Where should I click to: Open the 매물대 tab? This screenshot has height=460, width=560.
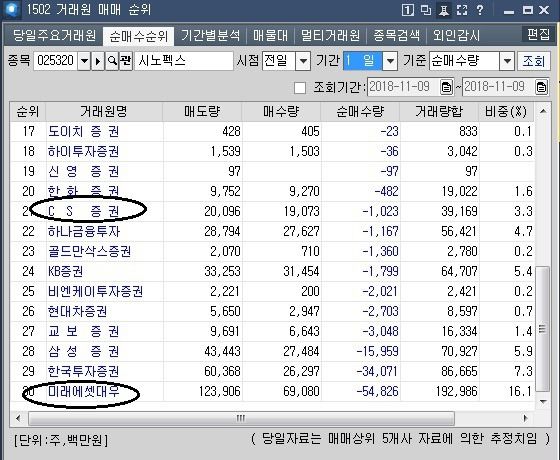point(270,36)
